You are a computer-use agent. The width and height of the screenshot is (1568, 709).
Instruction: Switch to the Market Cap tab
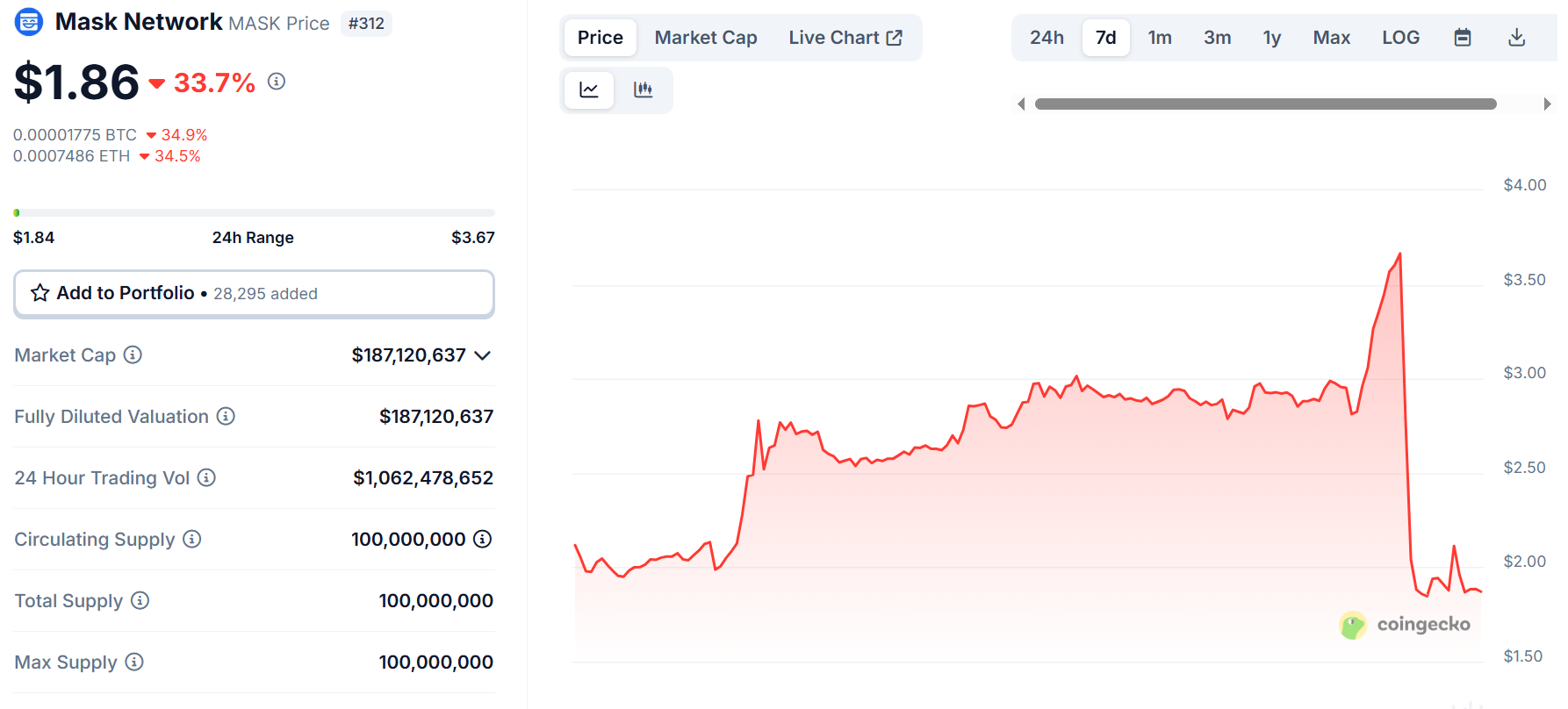coord(705,38)
